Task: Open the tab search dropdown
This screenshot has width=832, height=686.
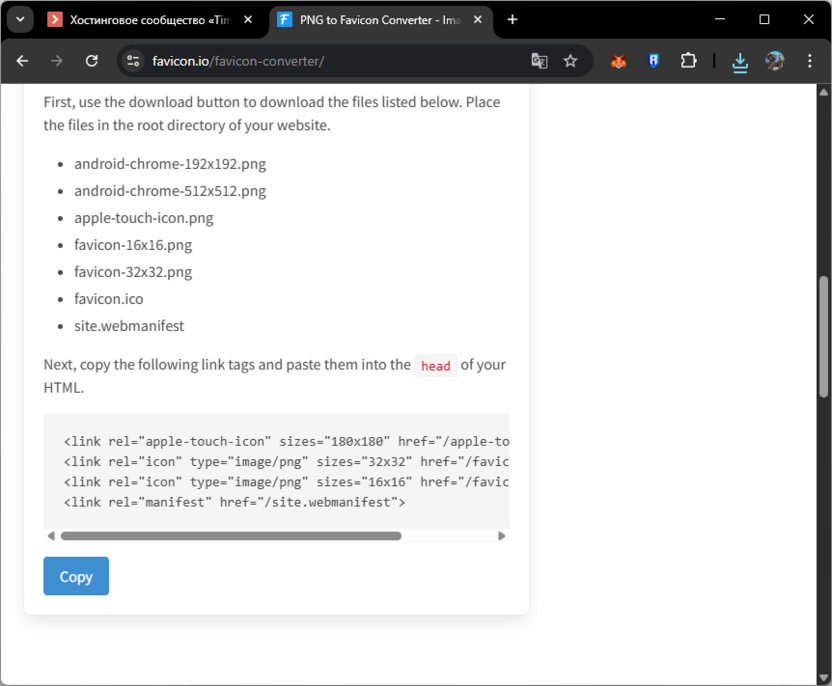Action: [x=21, y=20]
